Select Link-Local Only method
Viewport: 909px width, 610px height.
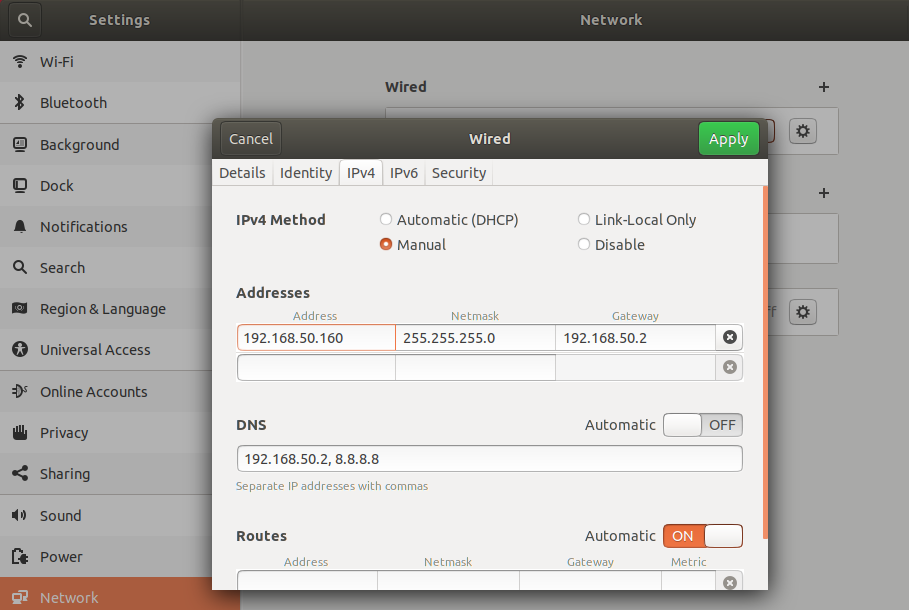pos(637,220)
